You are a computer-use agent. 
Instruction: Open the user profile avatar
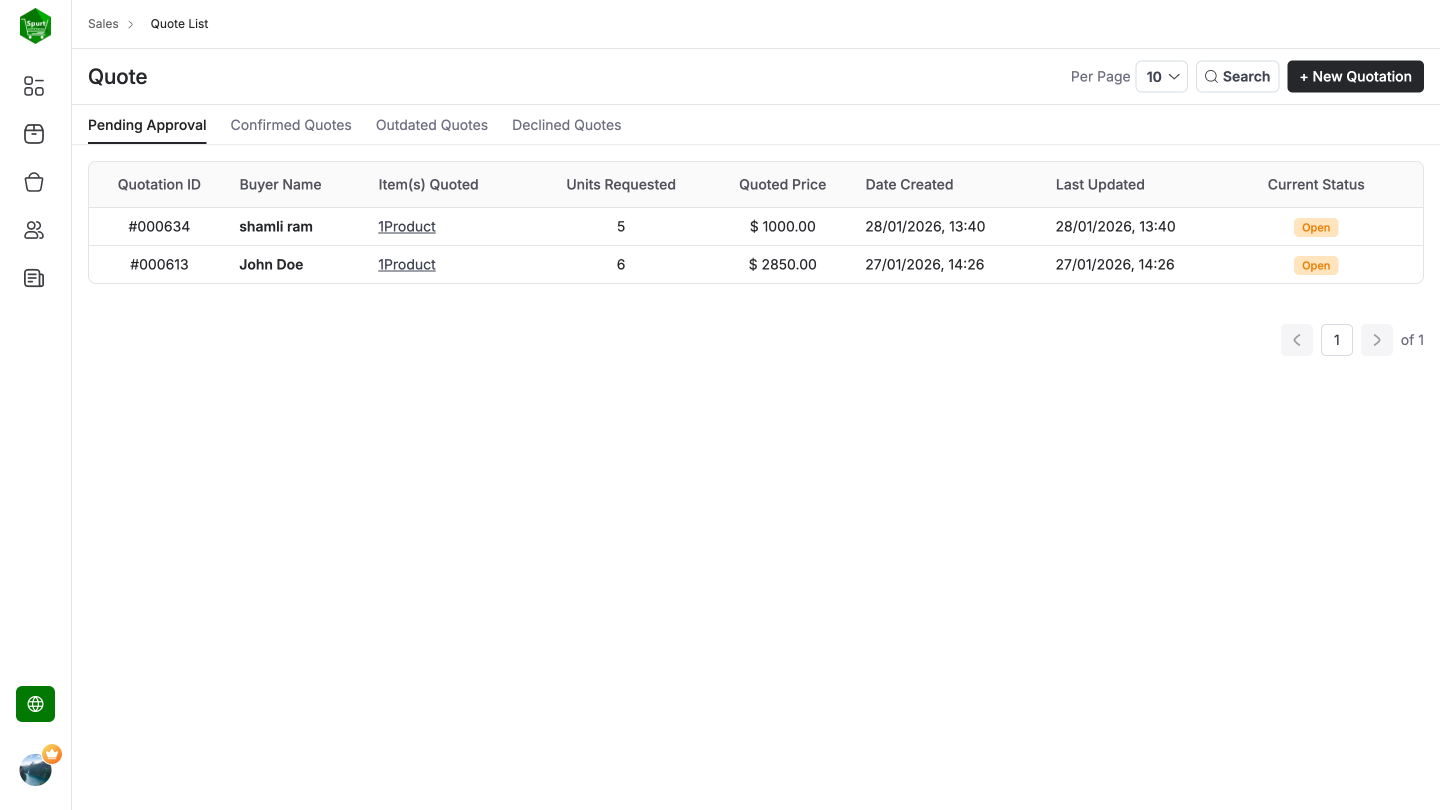(x=36, y=769)
